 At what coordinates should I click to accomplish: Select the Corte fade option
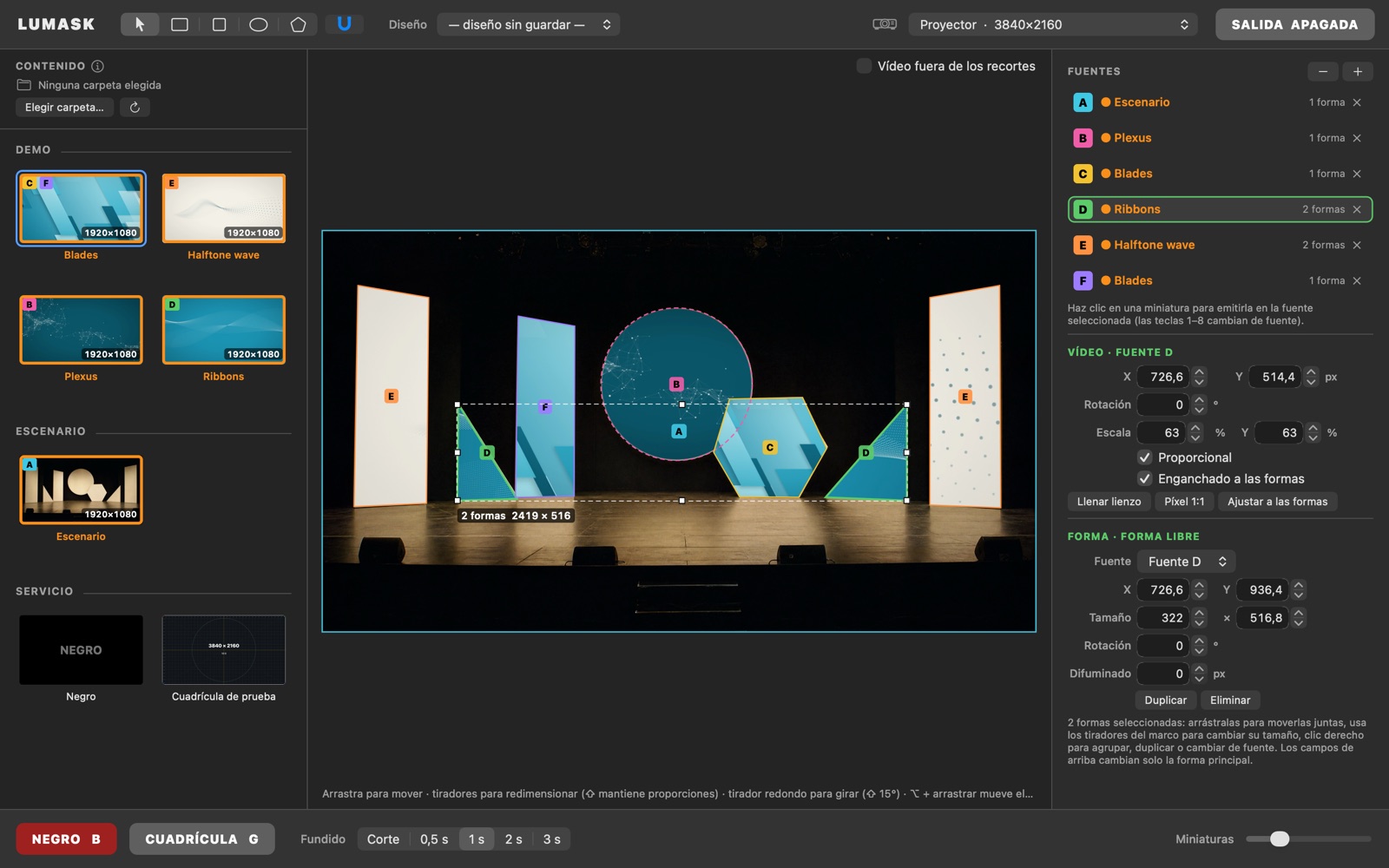383,839
